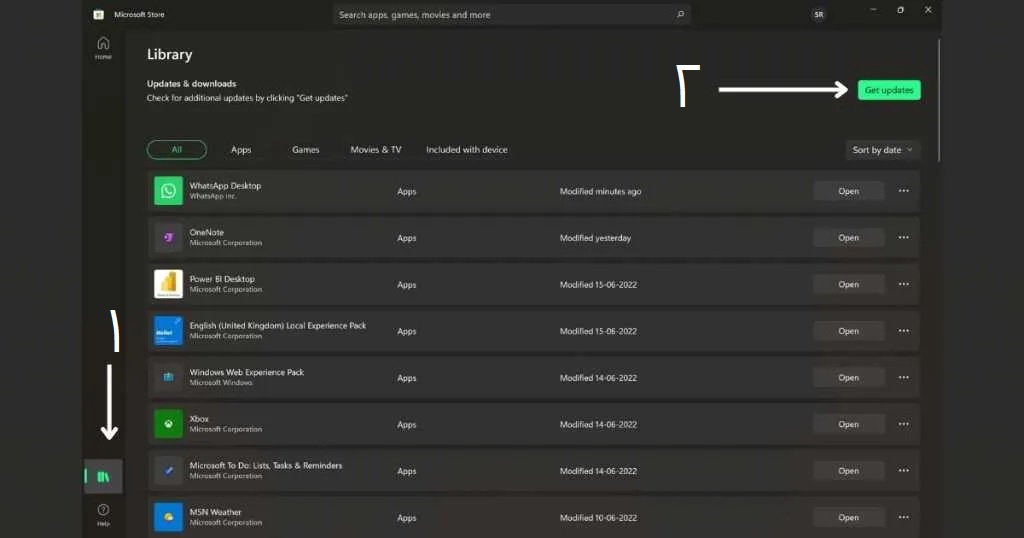Open more options for WhatsApp Desktop
Screen dimensions: 1024x538
click(903, 191)
